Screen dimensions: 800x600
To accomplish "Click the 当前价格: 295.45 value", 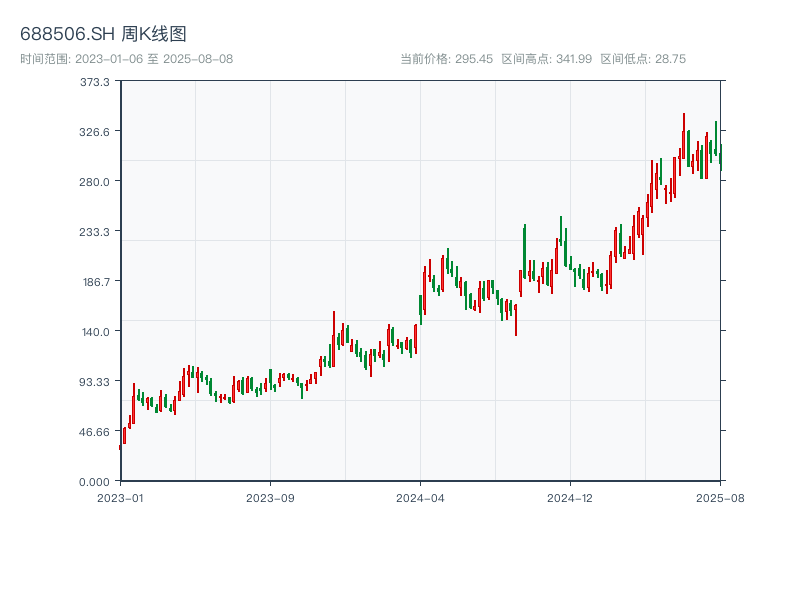I will pyautogui.click(x=446, y=59).
